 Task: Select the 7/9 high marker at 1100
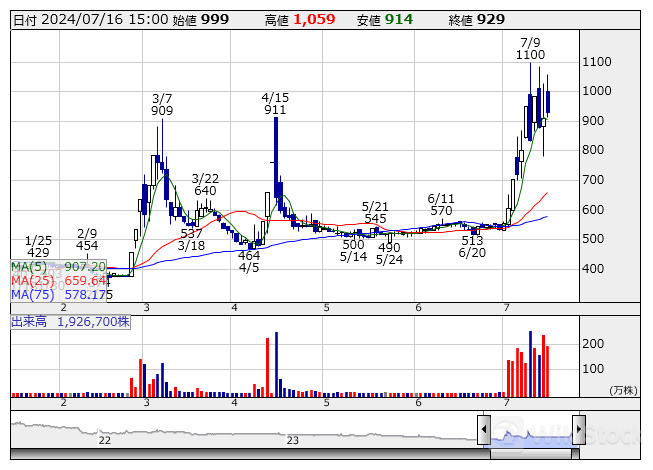click(531, 49)
